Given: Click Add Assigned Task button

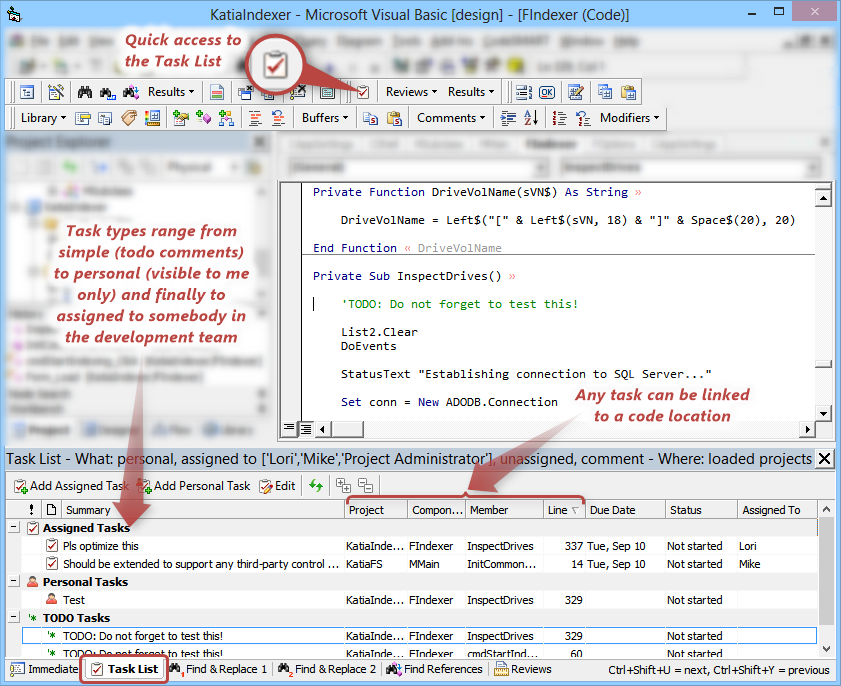Looking at the screenshot, I should click(x=71, y=486).
